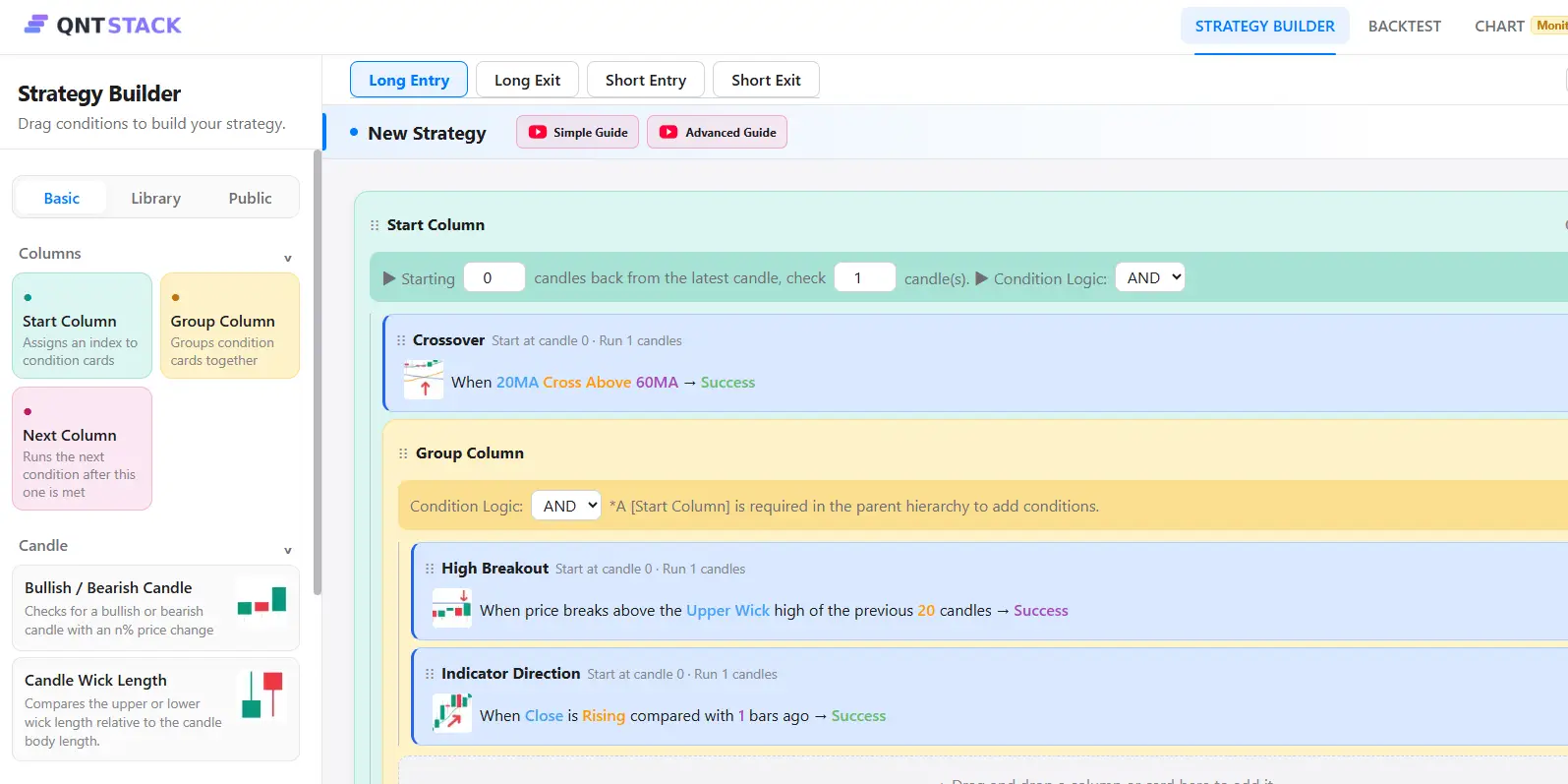Click the YouTube icon in Simple Guide
The image size is (1568, 784).
click(538, 132)
